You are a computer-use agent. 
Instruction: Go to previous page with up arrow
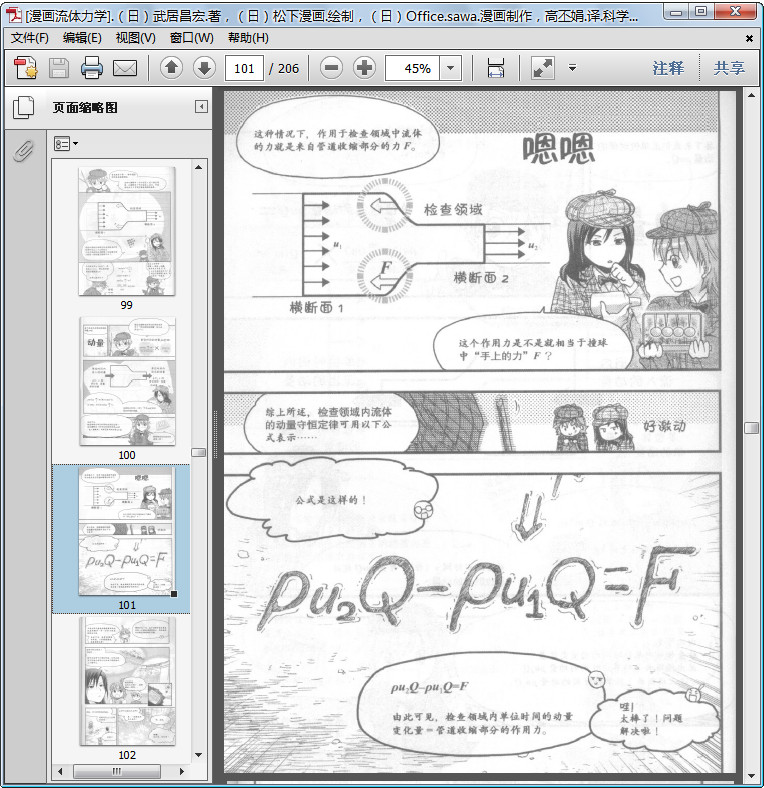coord(171,67)
